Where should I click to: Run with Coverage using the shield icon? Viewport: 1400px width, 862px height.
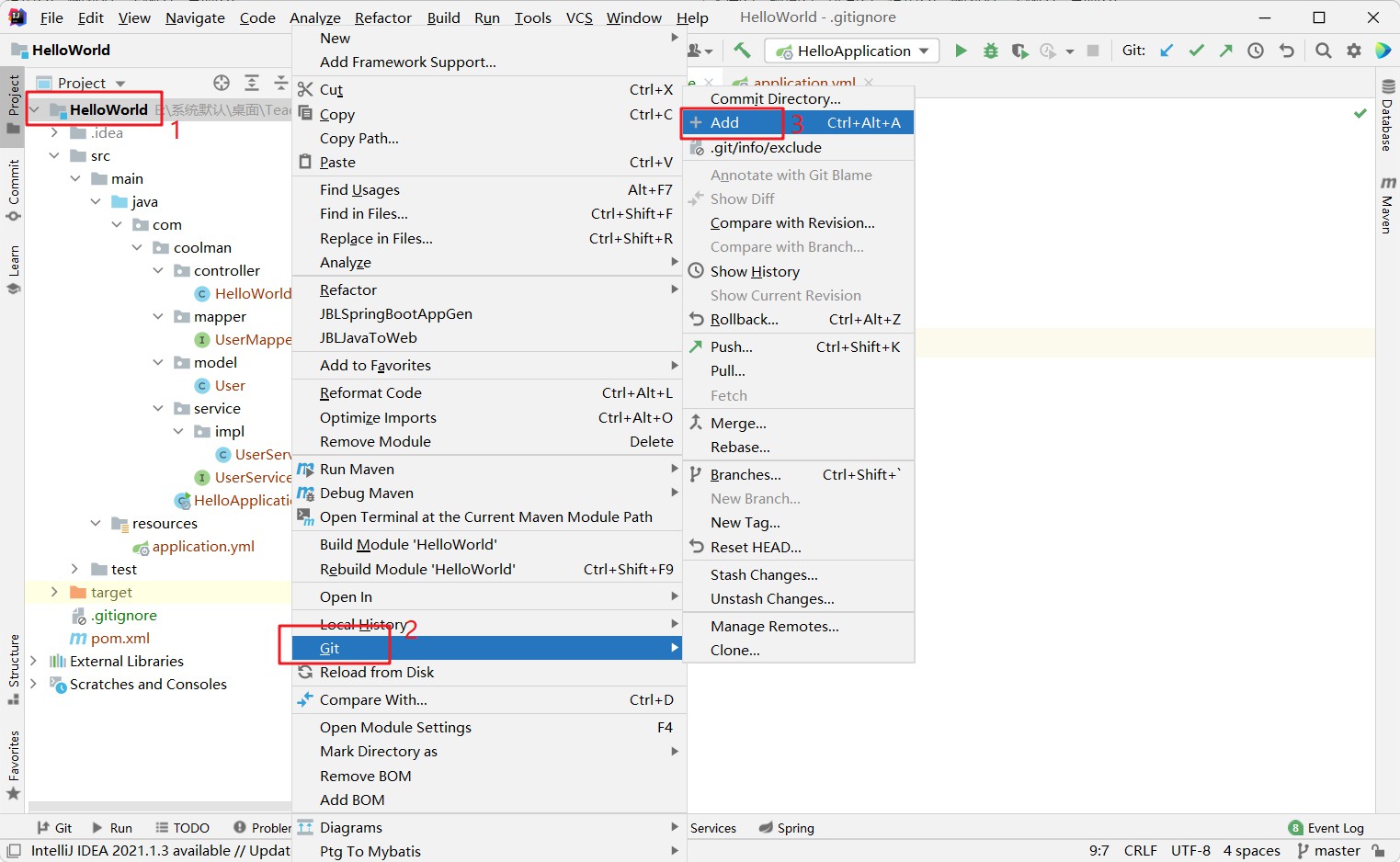pos(1019,51)
